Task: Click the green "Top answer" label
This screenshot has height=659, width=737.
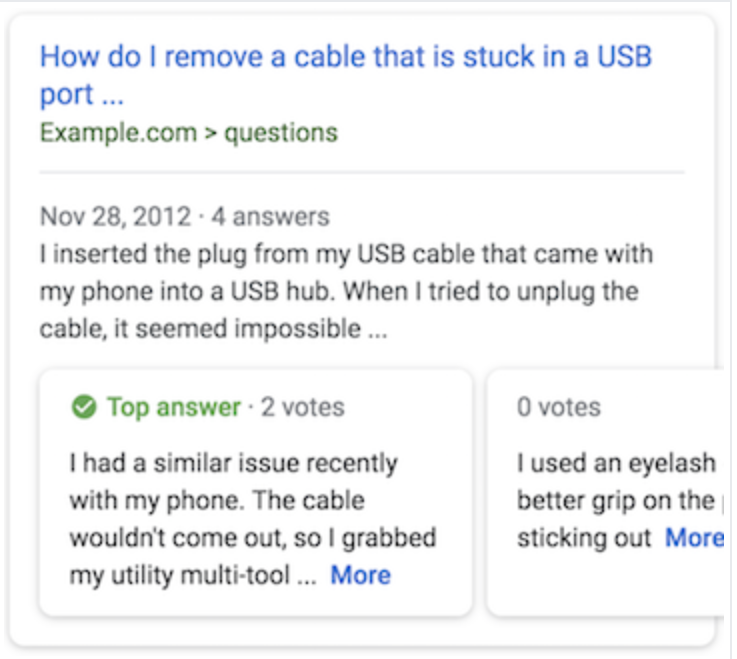Action: point(174,407)
